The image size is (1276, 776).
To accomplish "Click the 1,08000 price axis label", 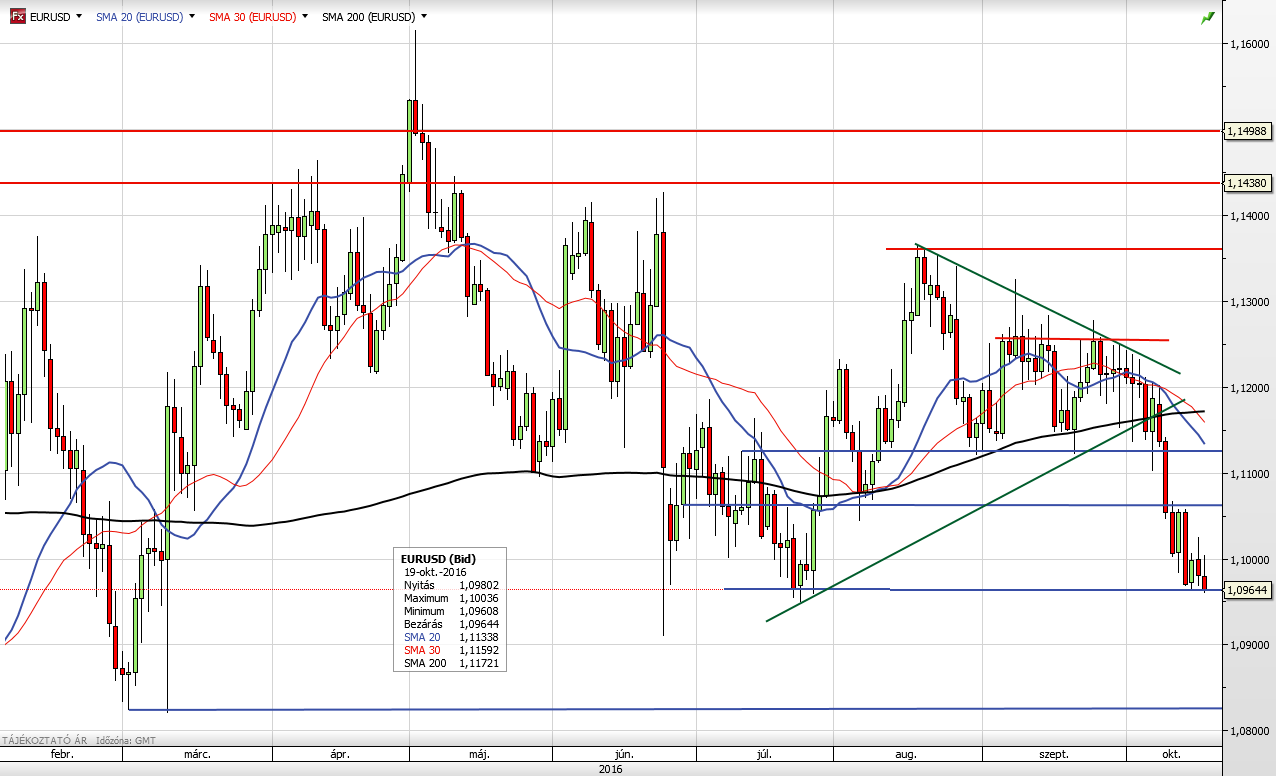I will [x=1251, y=732].
